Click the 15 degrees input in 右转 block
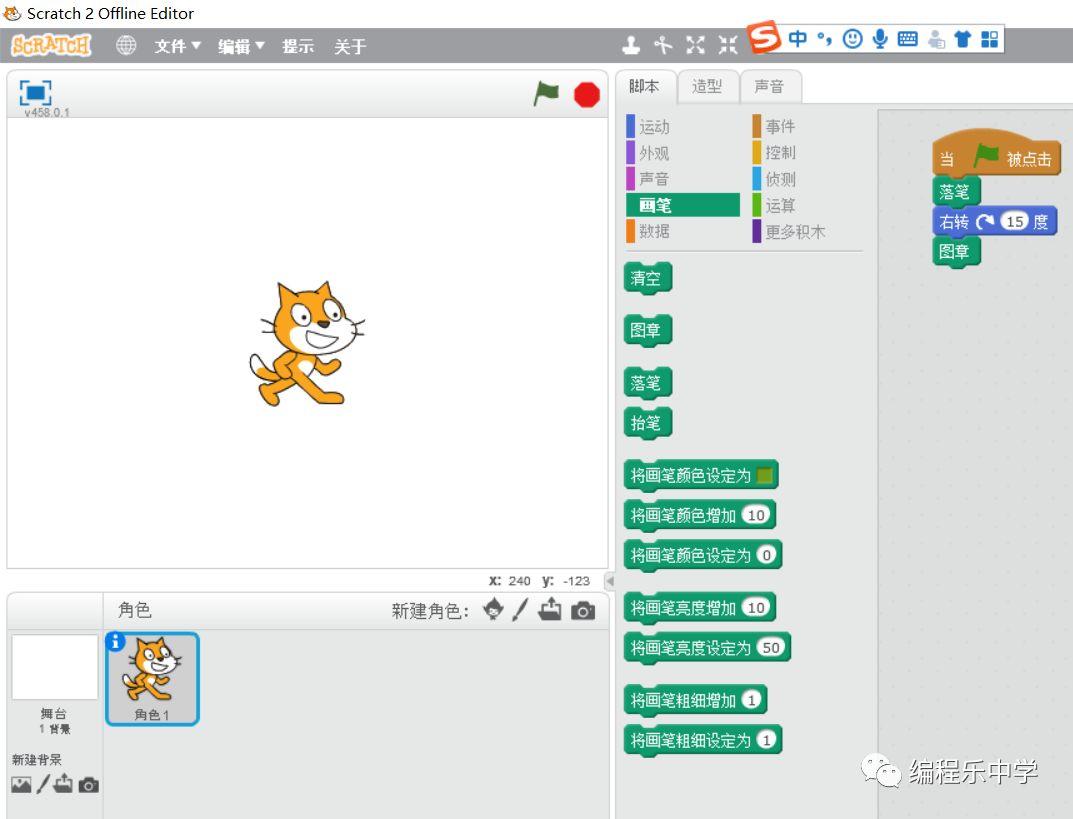Image resolution: width=1073 pixels, height=819 pixels. pos(1015,222)
